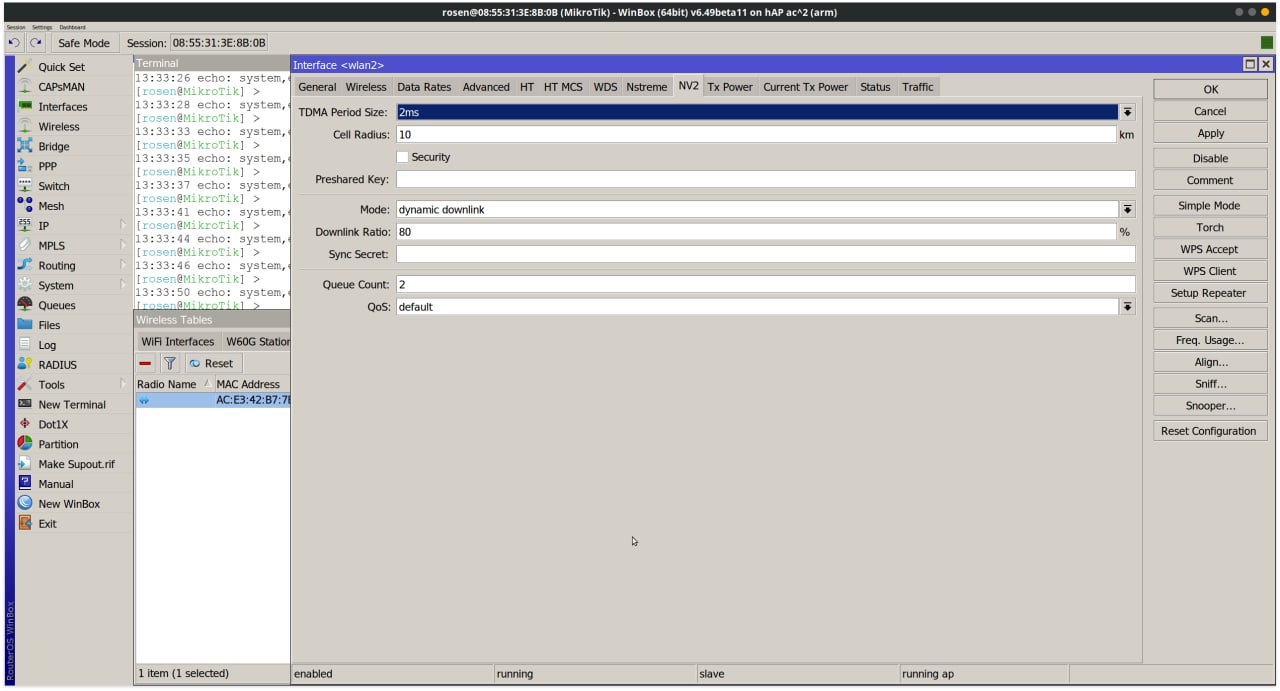Click the undo arrow toolbar icon
Image resolution: width=1280 pixels, height=691 pixels.
point(14,43)
